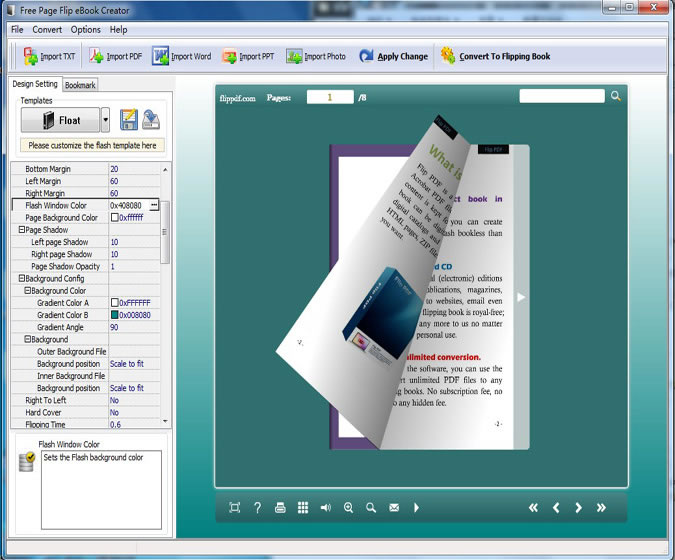675x560 pixels.
Task: Show page thumbnails grid view
Action: [x=303, y=508]
